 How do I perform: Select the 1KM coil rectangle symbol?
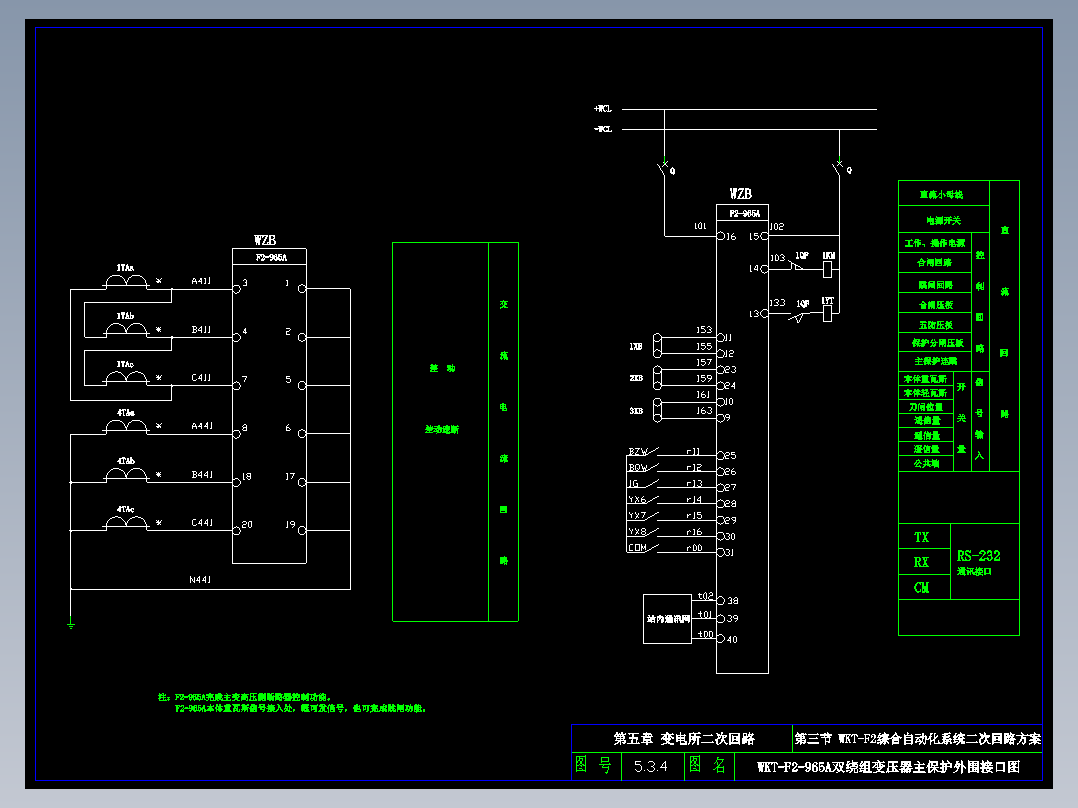pyautogui.click(x=828, y=270)
